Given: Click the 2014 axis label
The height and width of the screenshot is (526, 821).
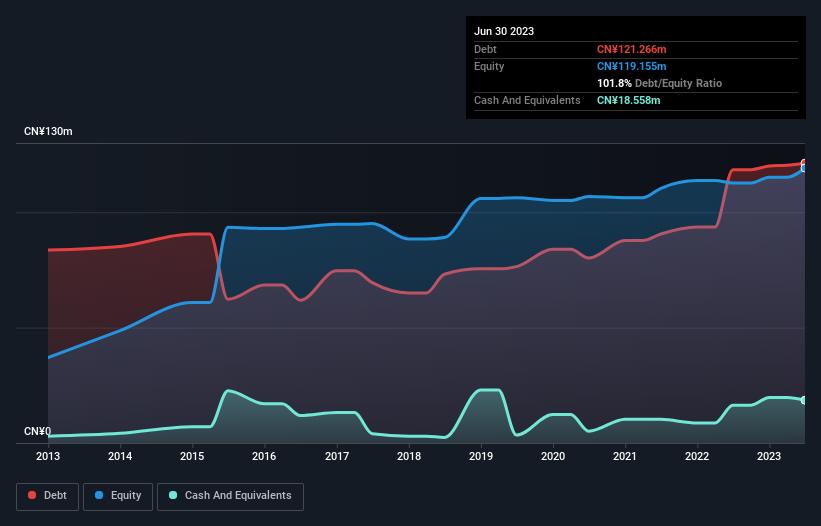Looking at the screenshot, I should pyautogui.click(x=120, y=456).
